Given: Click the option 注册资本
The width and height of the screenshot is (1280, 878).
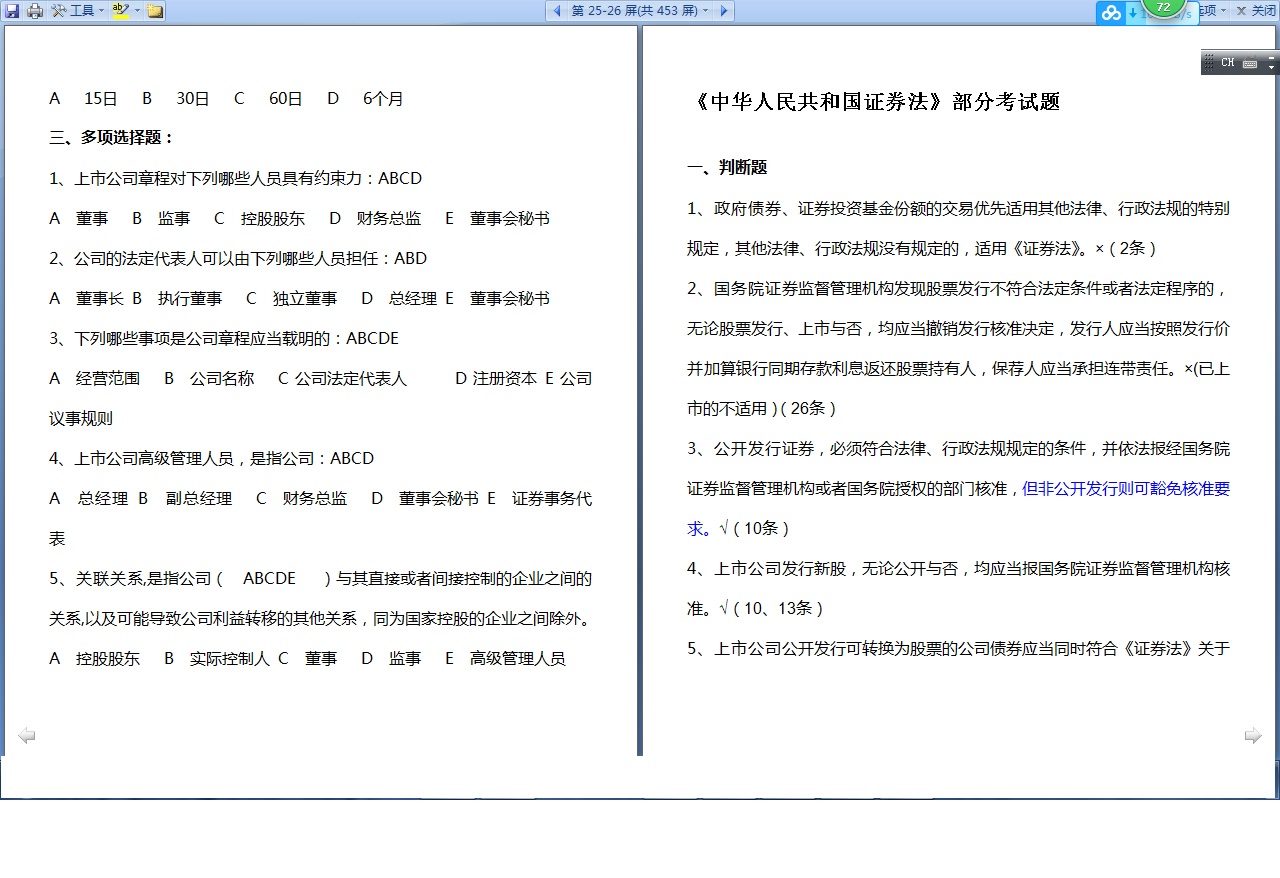Looking at the screenshot, I should (505, 378).
